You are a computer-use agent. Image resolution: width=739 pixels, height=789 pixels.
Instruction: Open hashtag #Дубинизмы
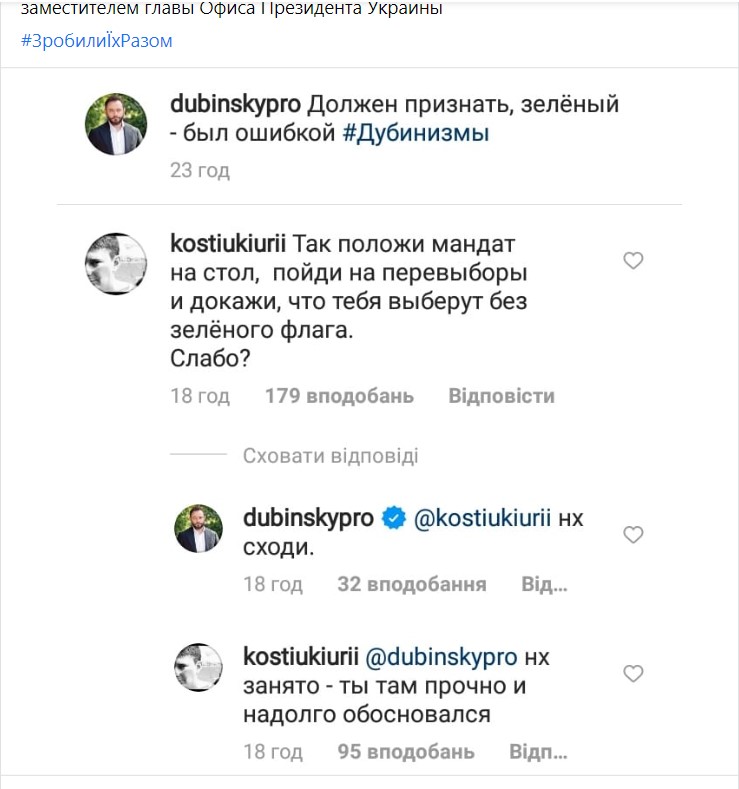416,133
